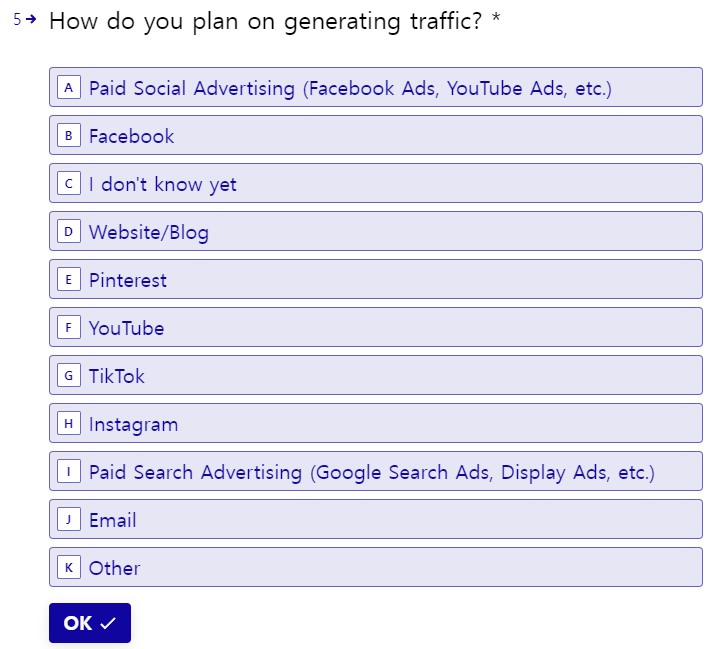Choose the Instagram option

(376, 423)
